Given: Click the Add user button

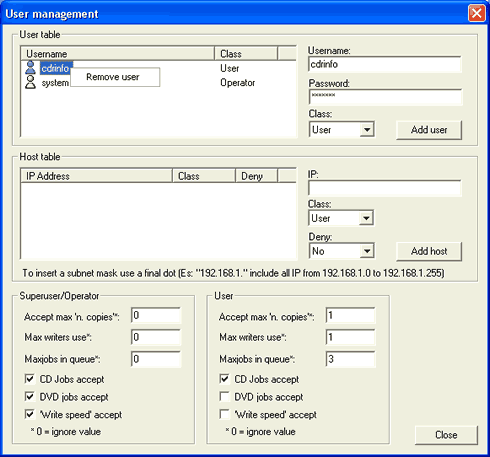Looking at the screenshot, I should (x=429, y=130).
